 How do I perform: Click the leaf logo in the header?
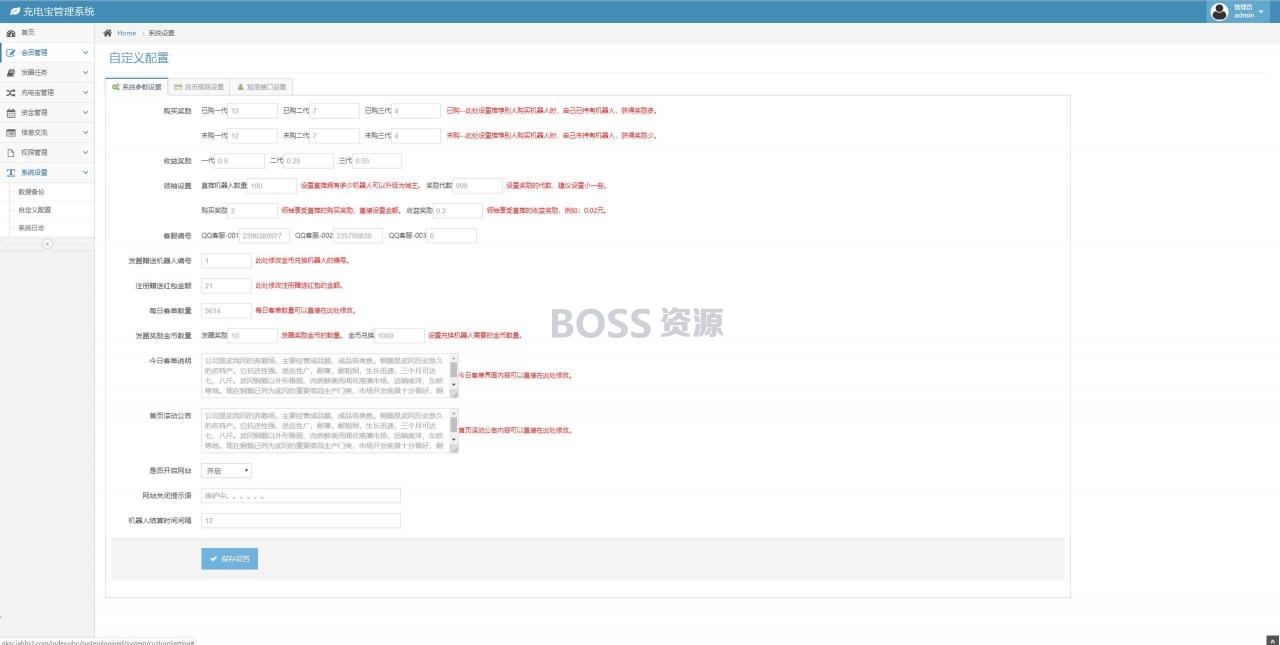click(14, 11)
